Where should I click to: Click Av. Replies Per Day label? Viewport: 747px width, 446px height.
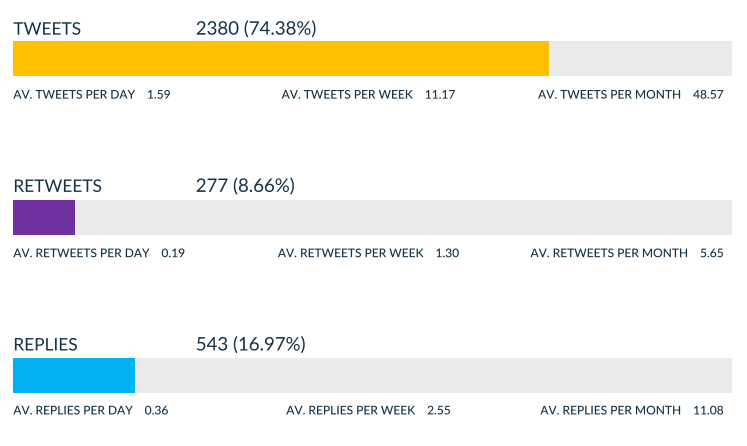[73, 410]
